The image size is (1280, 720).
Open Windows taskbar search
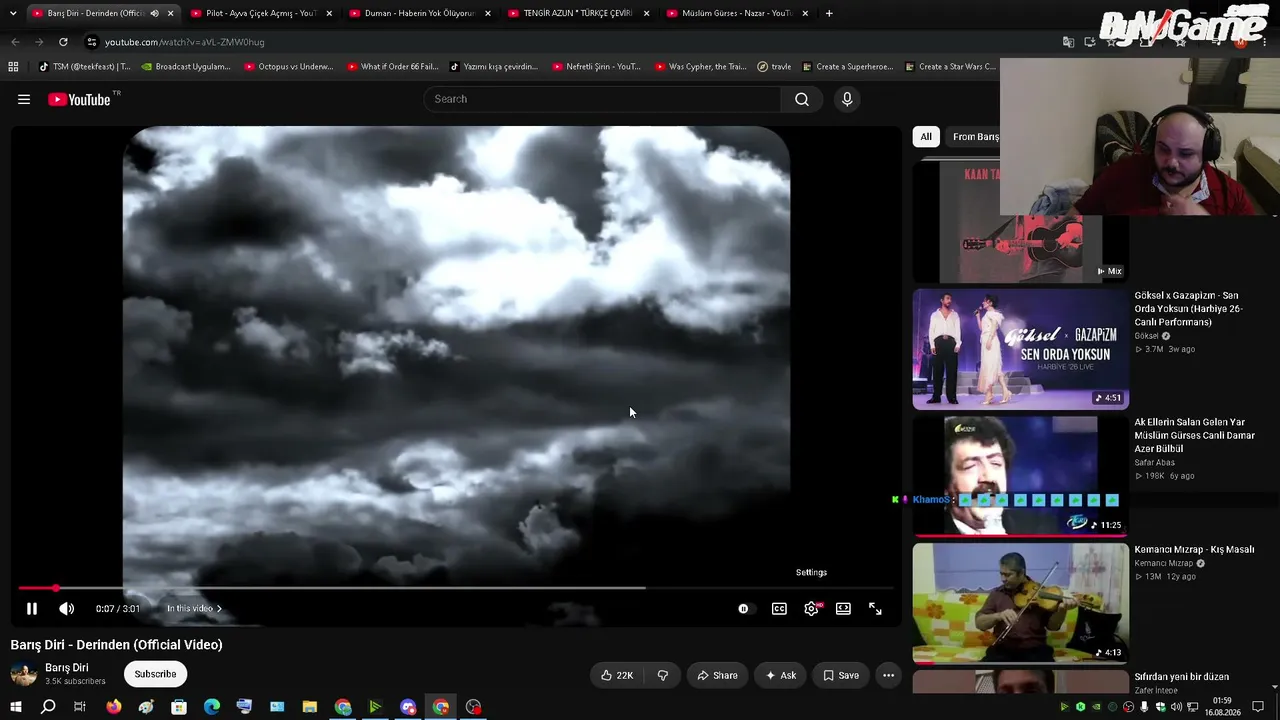(48, 707)
